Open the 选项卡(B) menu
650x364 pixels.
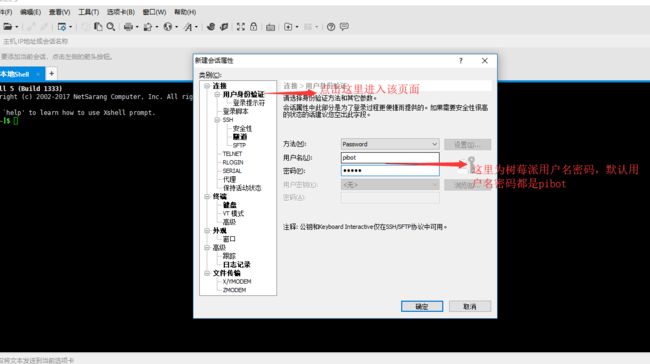(x=121, y=12)
